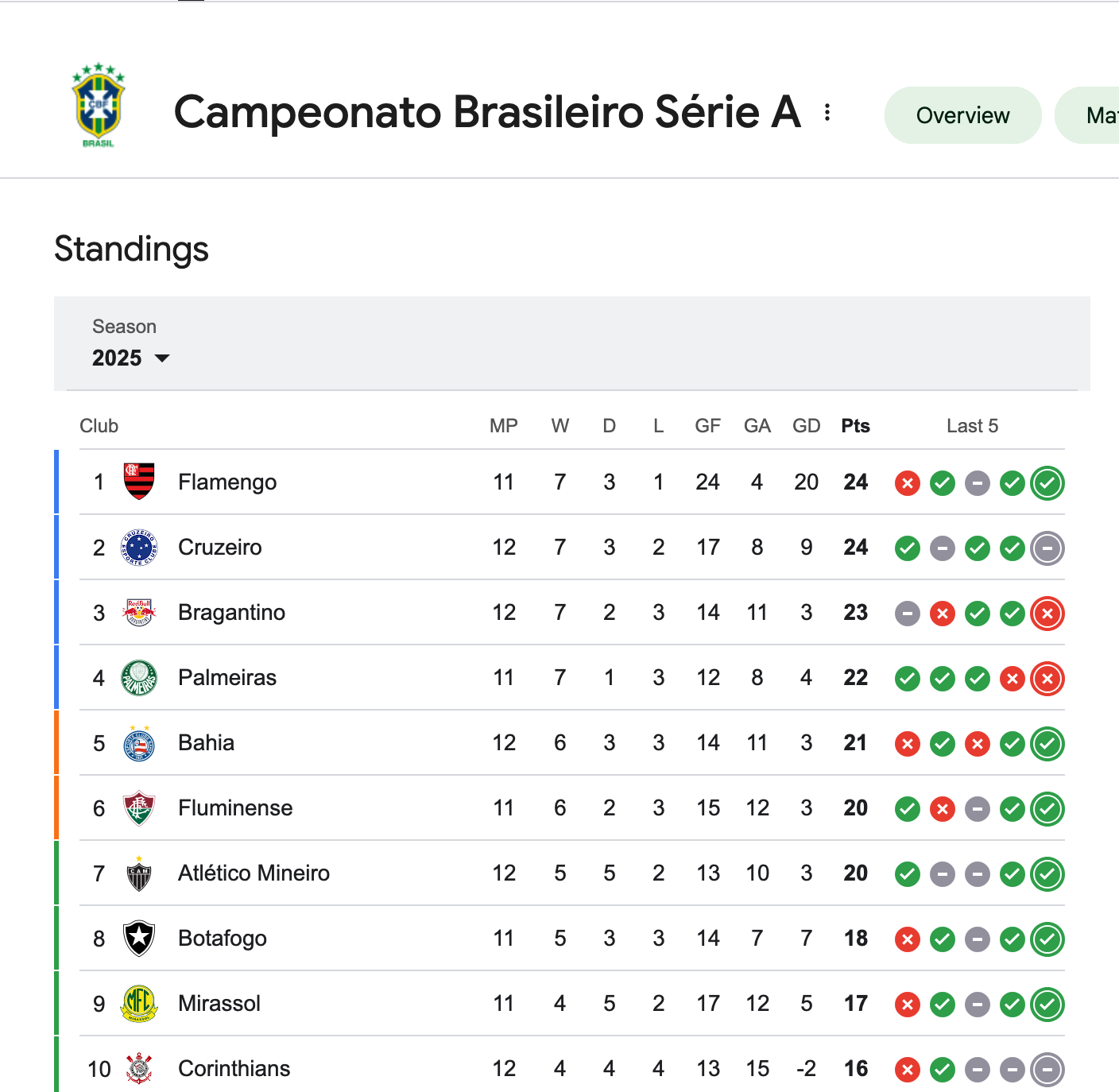
Task: Open the Fluminense team link
Action: click(235, 807)
